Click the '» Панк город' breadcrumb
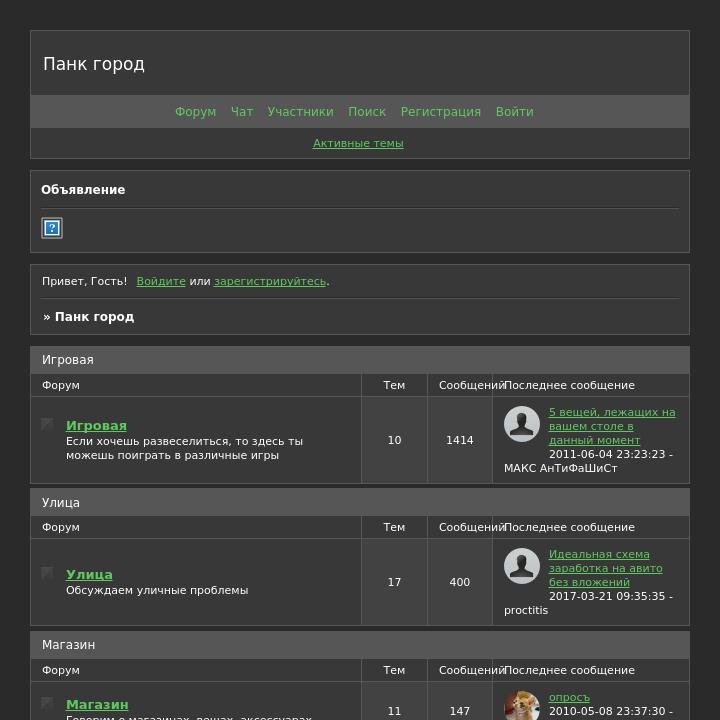The width and height of the screenshot is (720, 720). [x=89, y=317]
